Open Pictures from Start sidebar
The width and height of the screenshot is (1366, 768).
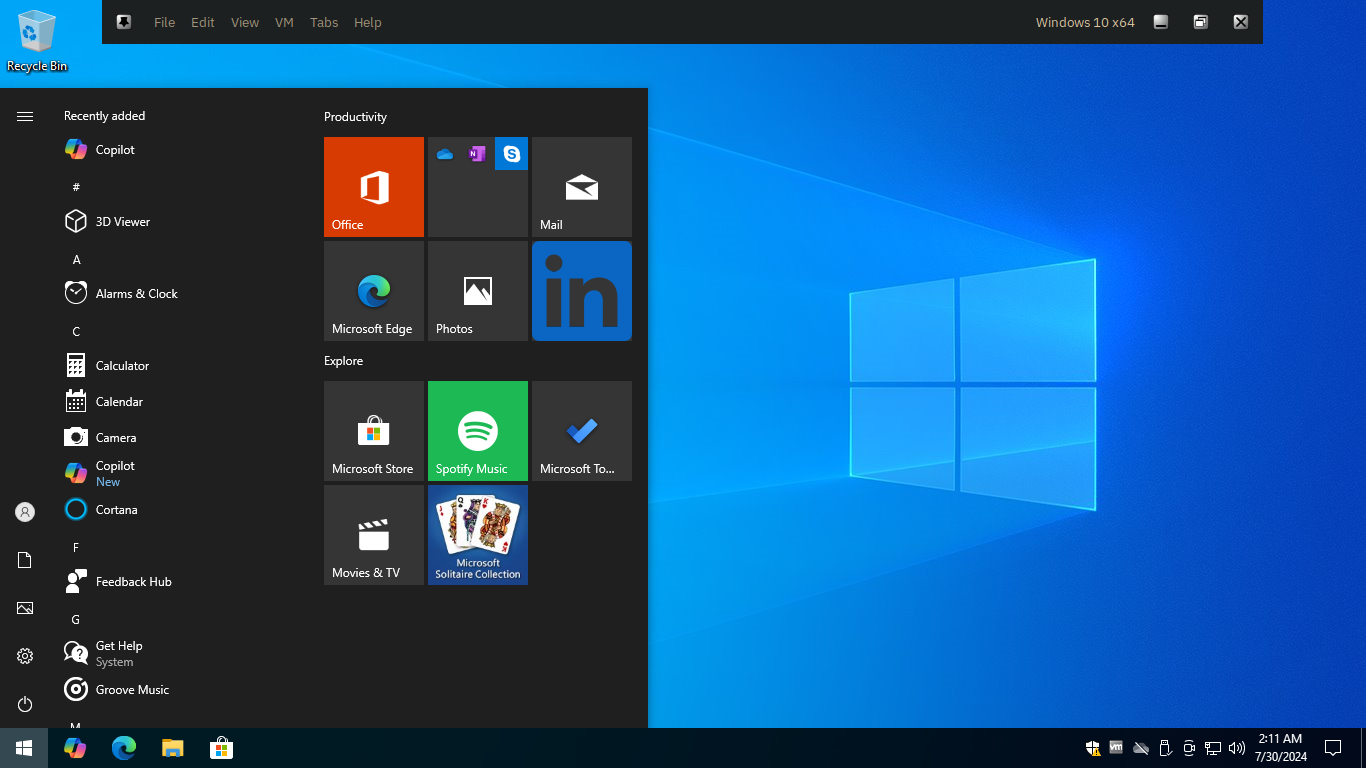tap(25, 608)
